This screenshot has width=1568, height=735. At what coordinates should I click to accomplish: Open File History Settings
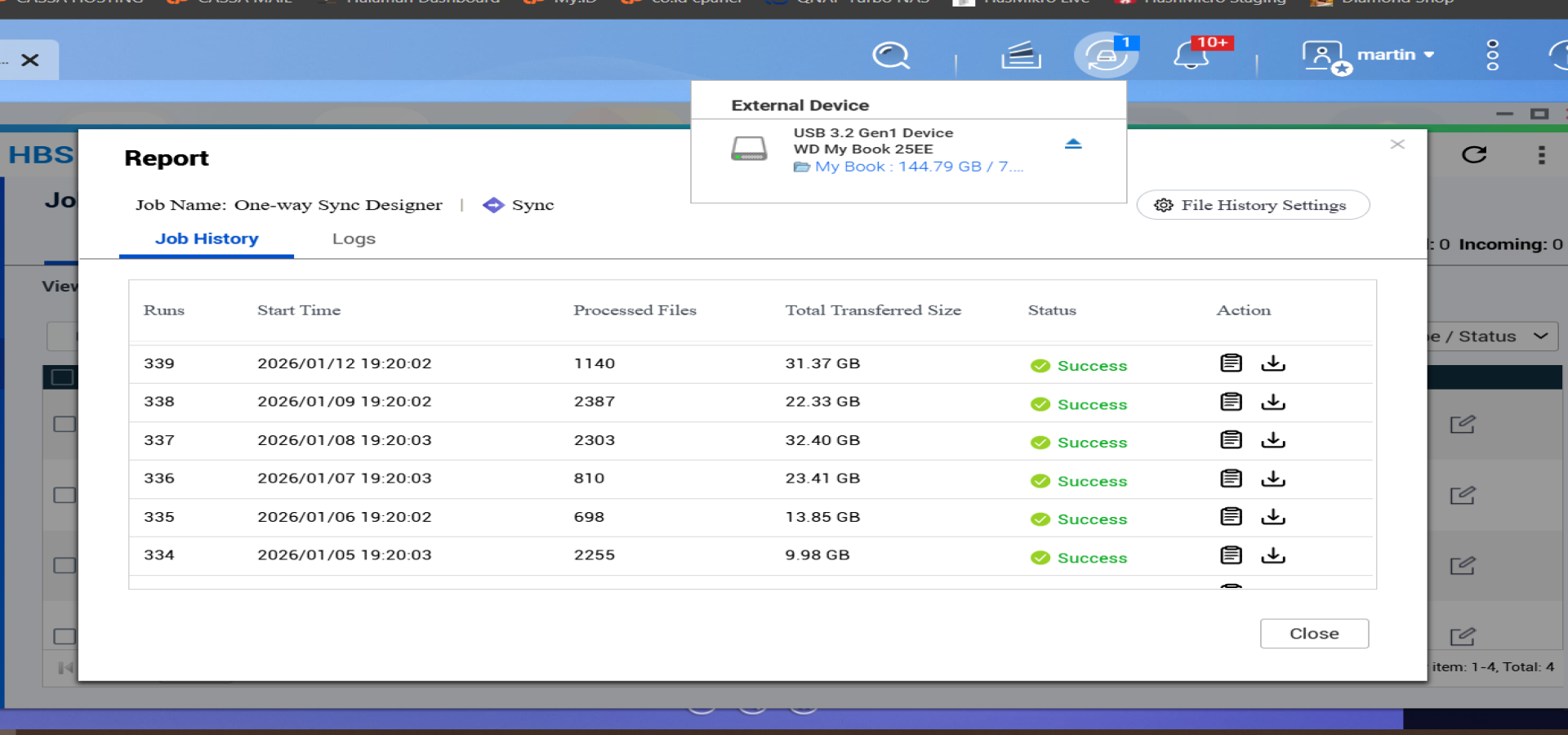click(x=1253, y=205)
